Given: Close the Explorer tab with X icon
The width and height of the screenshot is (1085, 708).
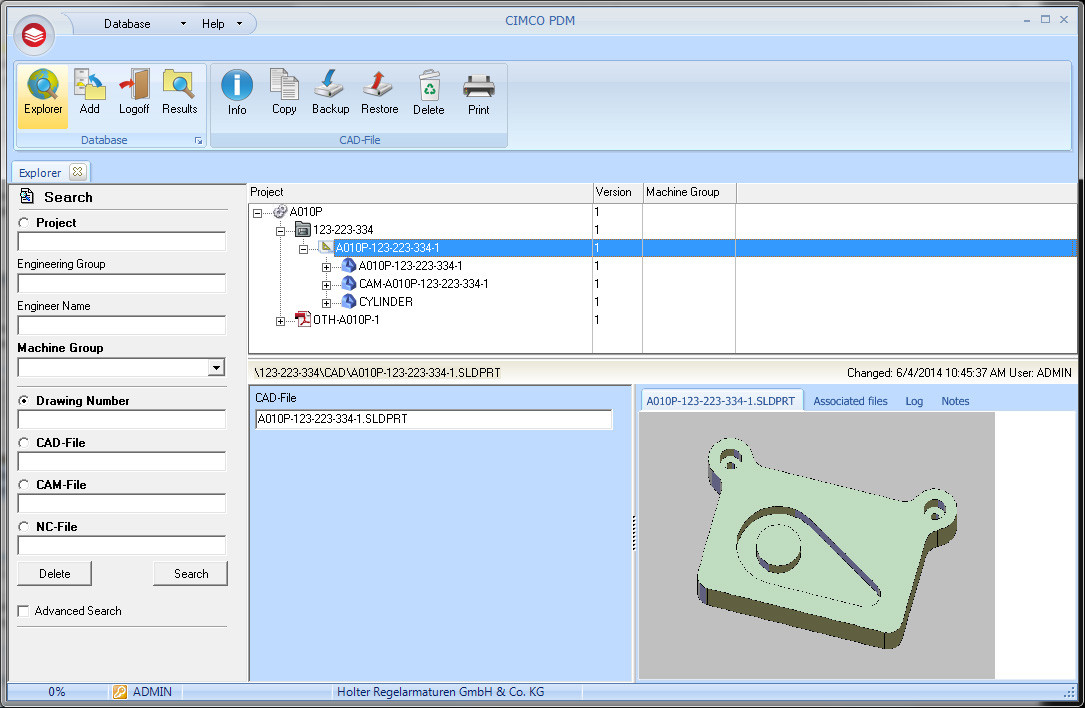Looking at the screenshot, I should [x=78, y=172].
